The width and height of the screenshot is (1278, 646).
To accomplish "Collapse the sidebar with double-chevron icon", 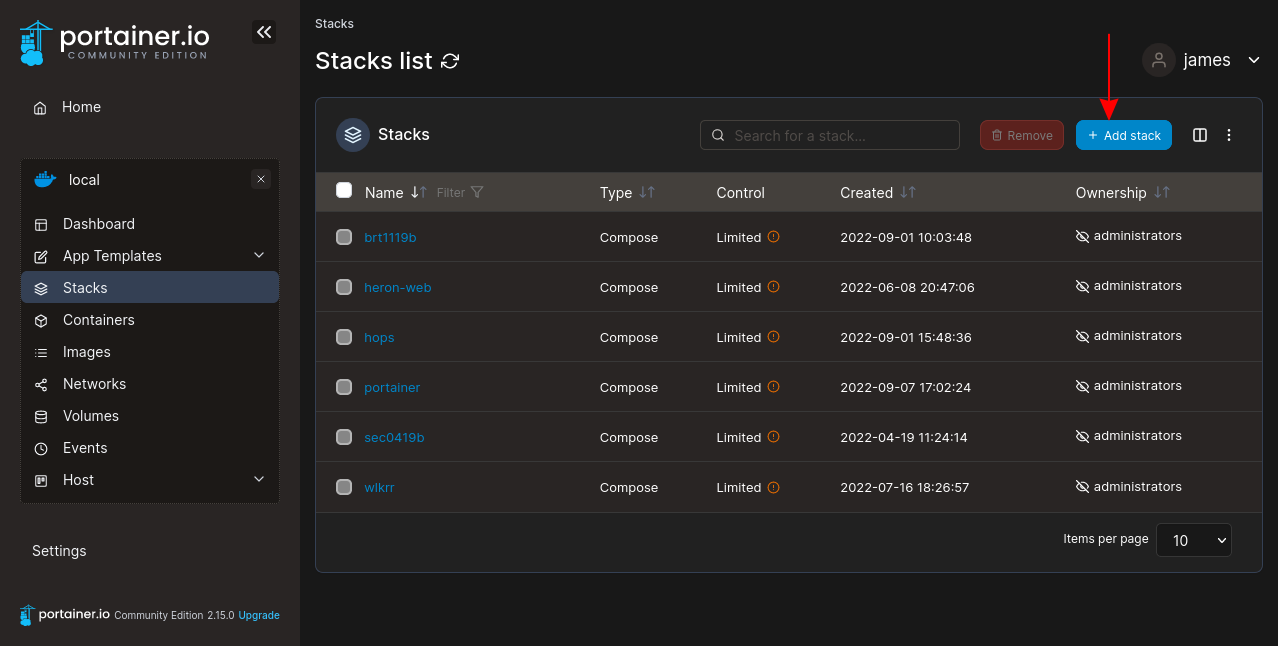I will [x=264, y=33].
